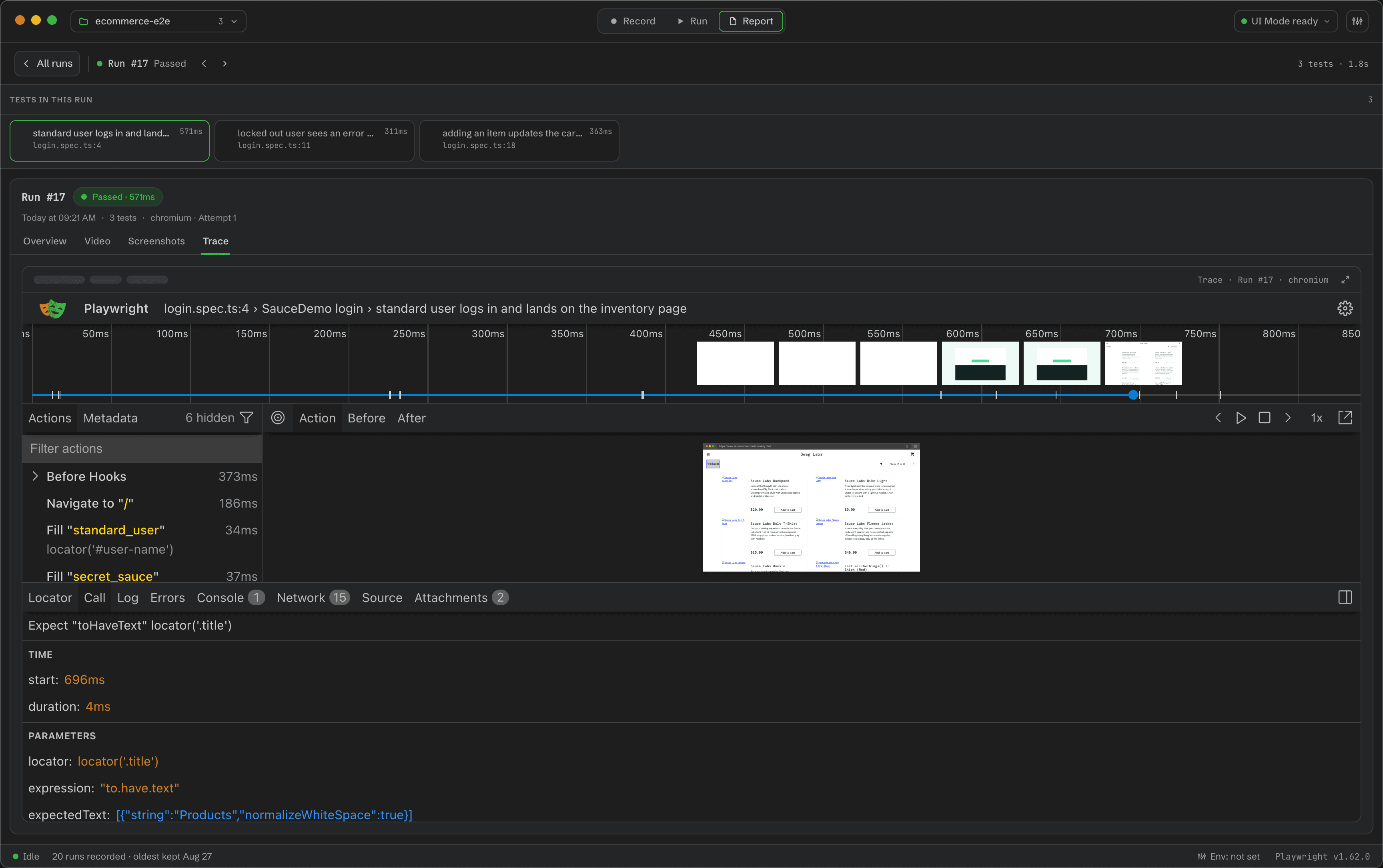Select the locked out user test card
The width and height of the screenshot is (1383, 868).
(314, 141)
